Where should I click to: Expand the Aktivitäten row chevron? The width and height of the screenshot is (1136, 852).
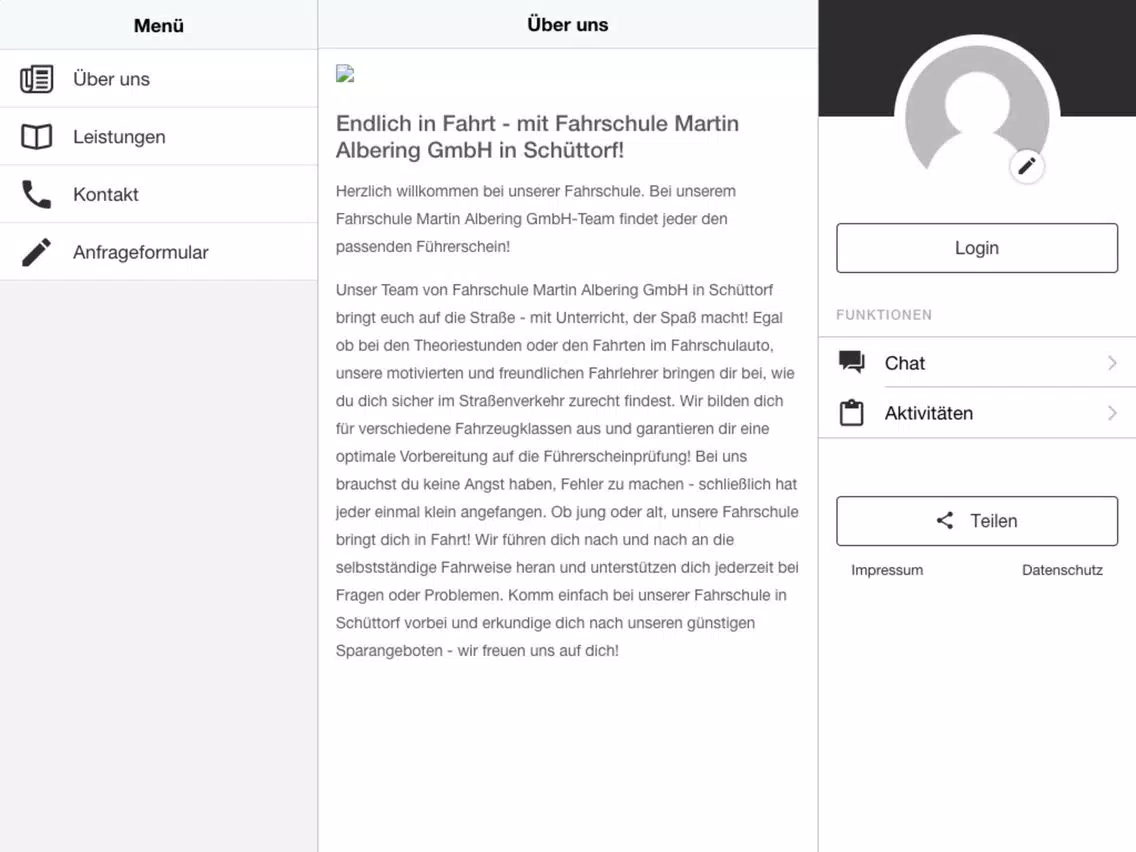click(x=1112, y=413)
